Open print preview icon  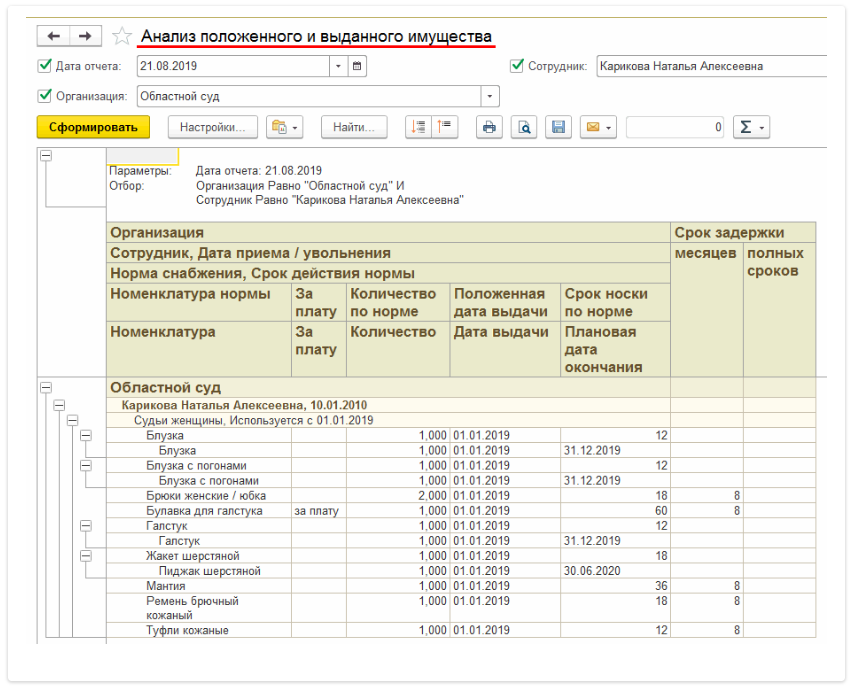[x=524, y=127]
